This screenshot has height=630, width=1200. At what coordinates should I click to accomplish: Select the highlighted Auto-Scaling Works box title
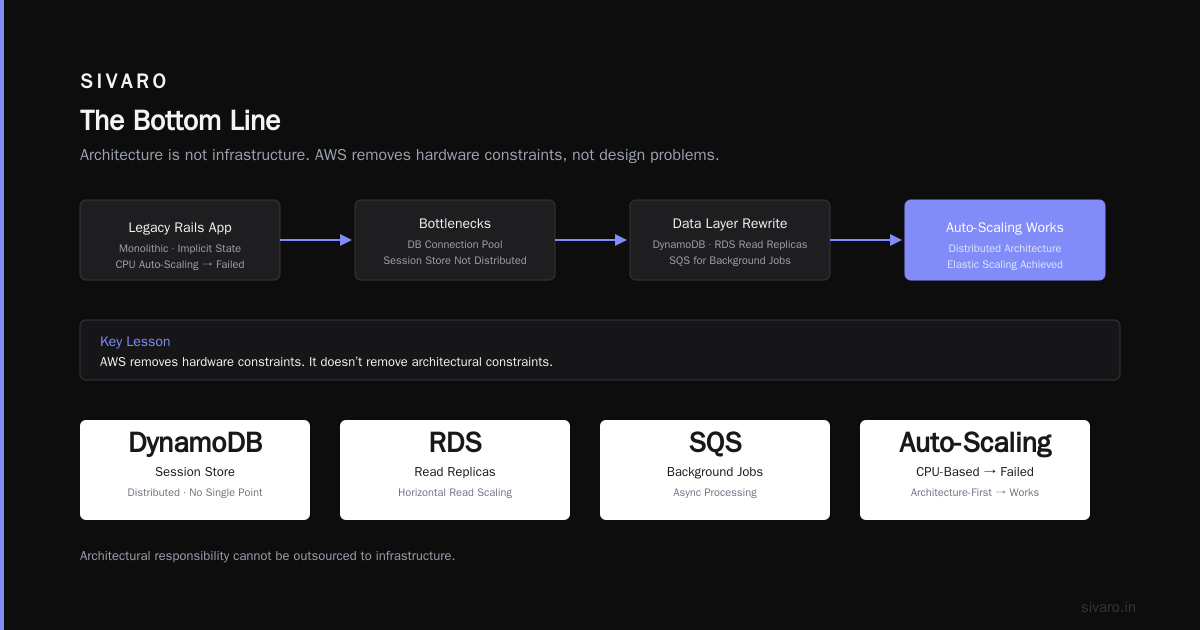tap(1005, 227)
